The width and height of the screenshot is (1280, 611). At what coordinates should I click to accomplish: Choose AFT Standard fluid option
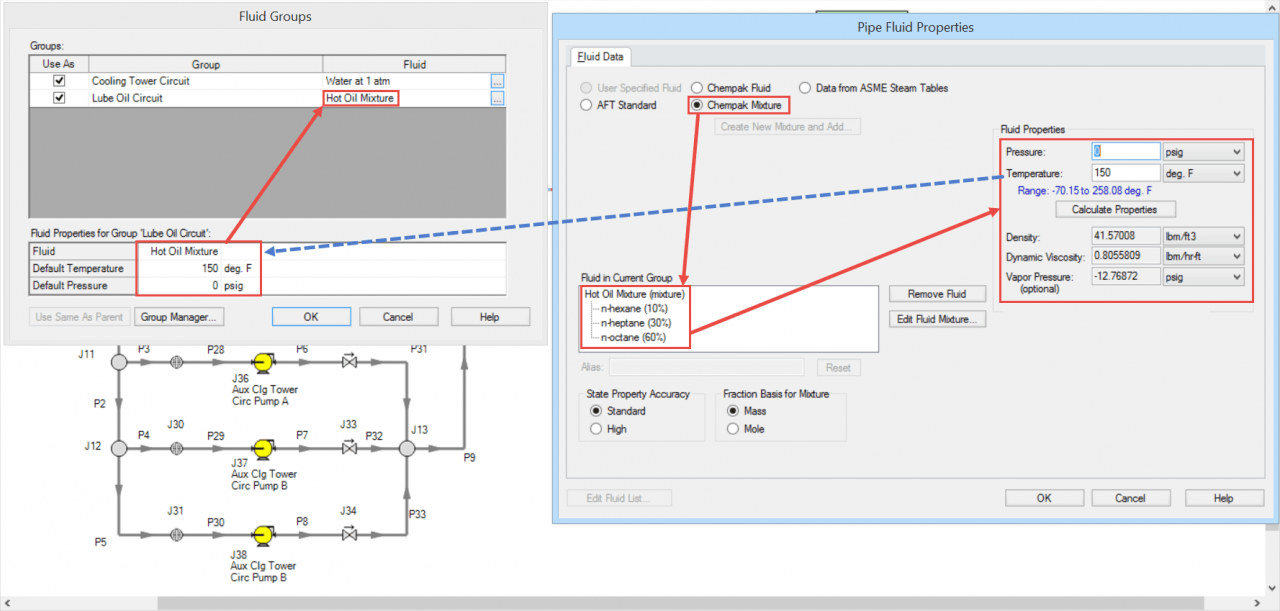click(587, 105)
